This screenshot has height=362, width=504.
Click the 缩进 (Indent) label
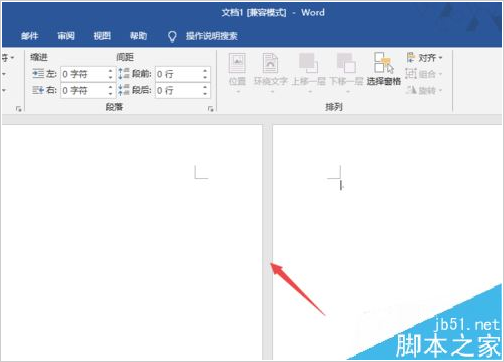point(39,57)
